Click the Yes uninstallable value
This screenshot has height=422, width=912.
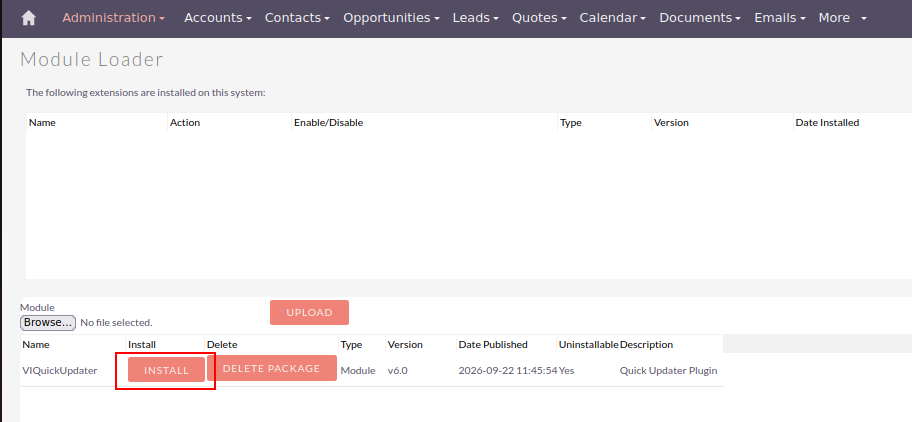coord(567,370)
